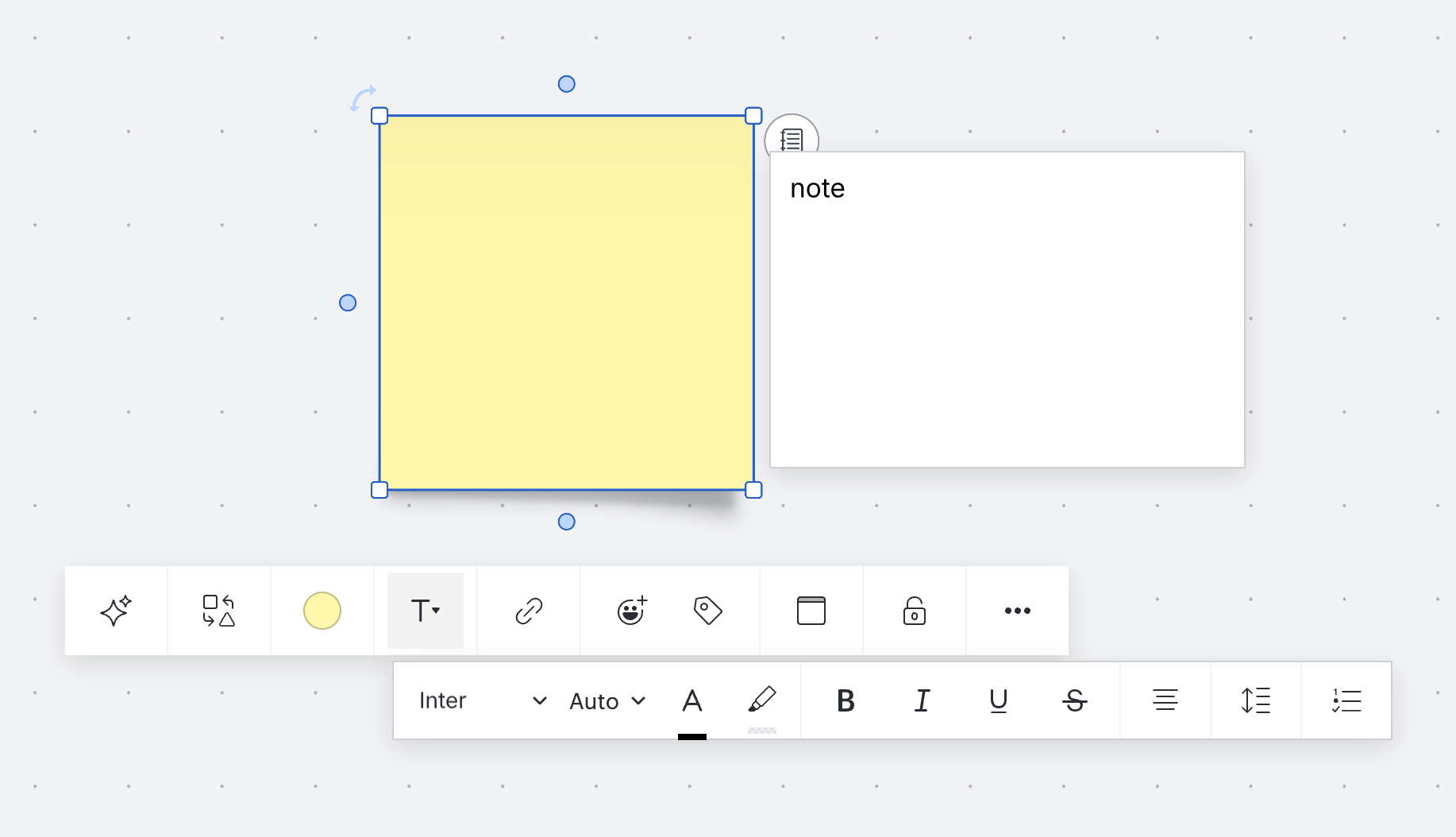
Task: Click the top connector dot of sticky
Action: tap(567, 84)
